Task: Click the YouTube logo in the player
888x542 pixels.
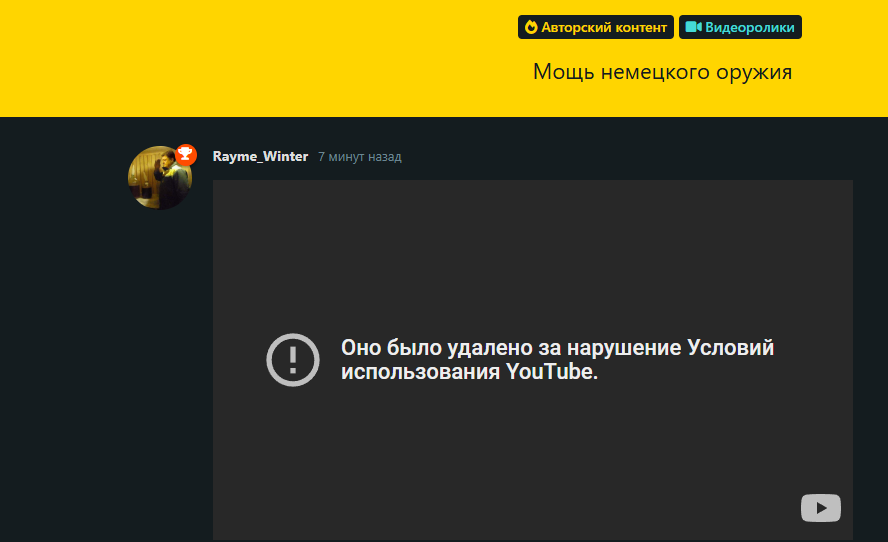Action: click(x=821, y=508)
